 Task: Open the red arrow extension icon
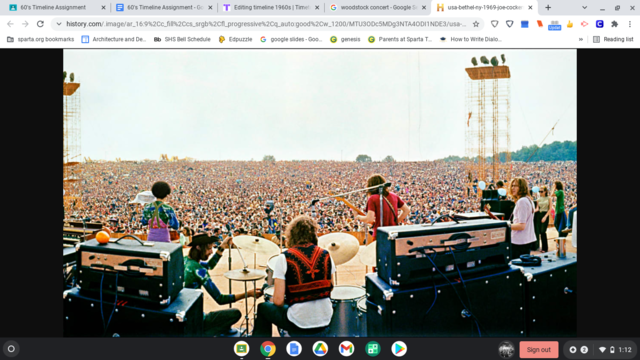point(584,24)
